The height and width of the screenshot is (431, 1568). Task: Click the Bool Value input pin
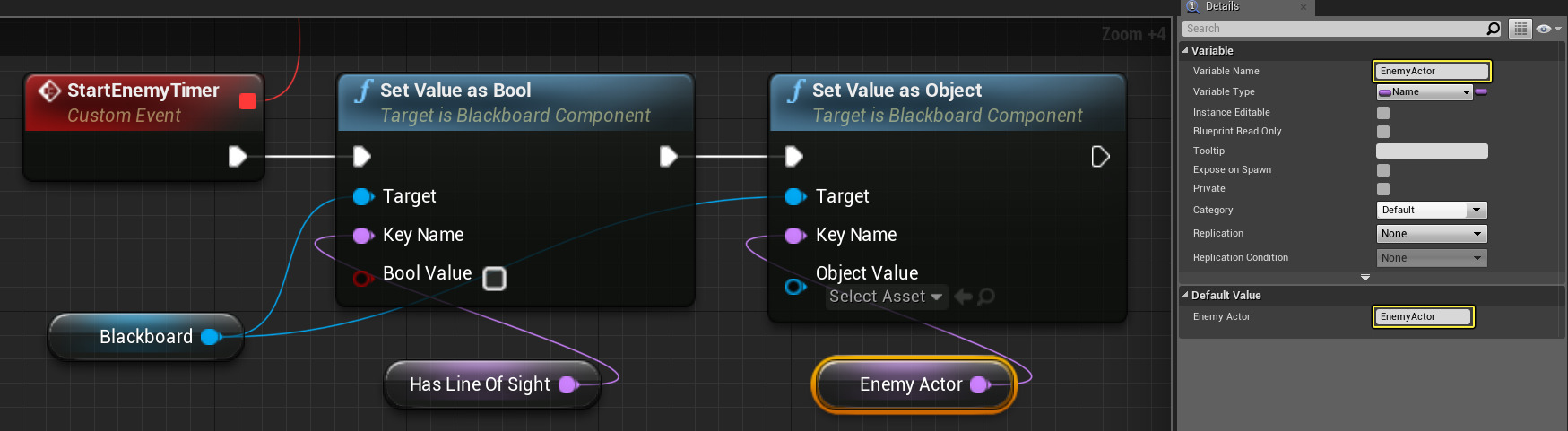pos(362,278)
